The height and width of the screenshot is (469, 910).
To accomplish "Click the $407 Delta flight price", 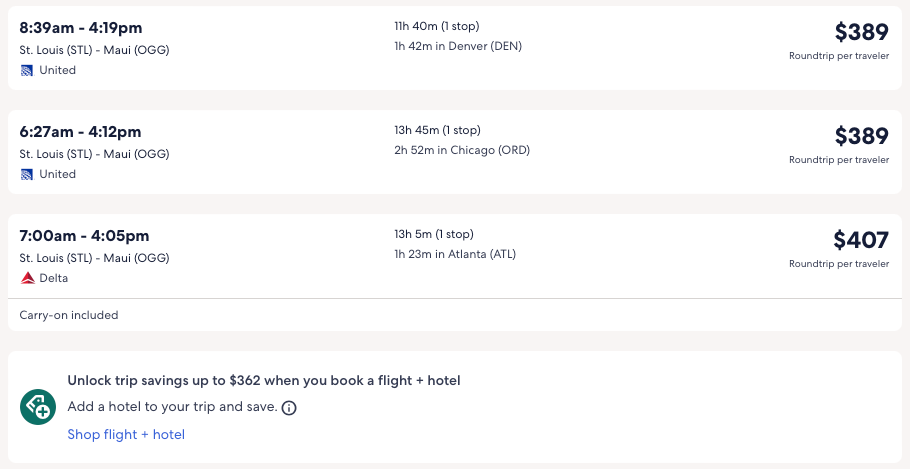I will (x=861, y=240).
